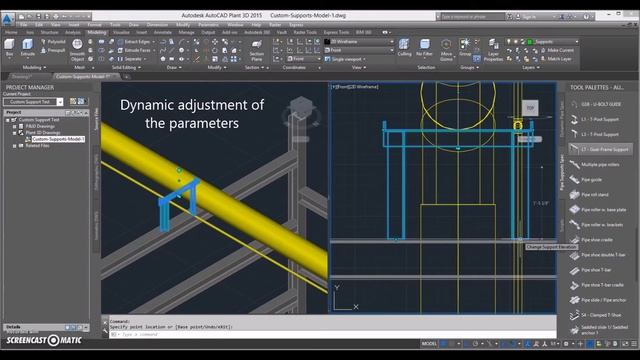The image size is (640, 360).
Task: Click Match Layer button
Action: coord(556,59)
